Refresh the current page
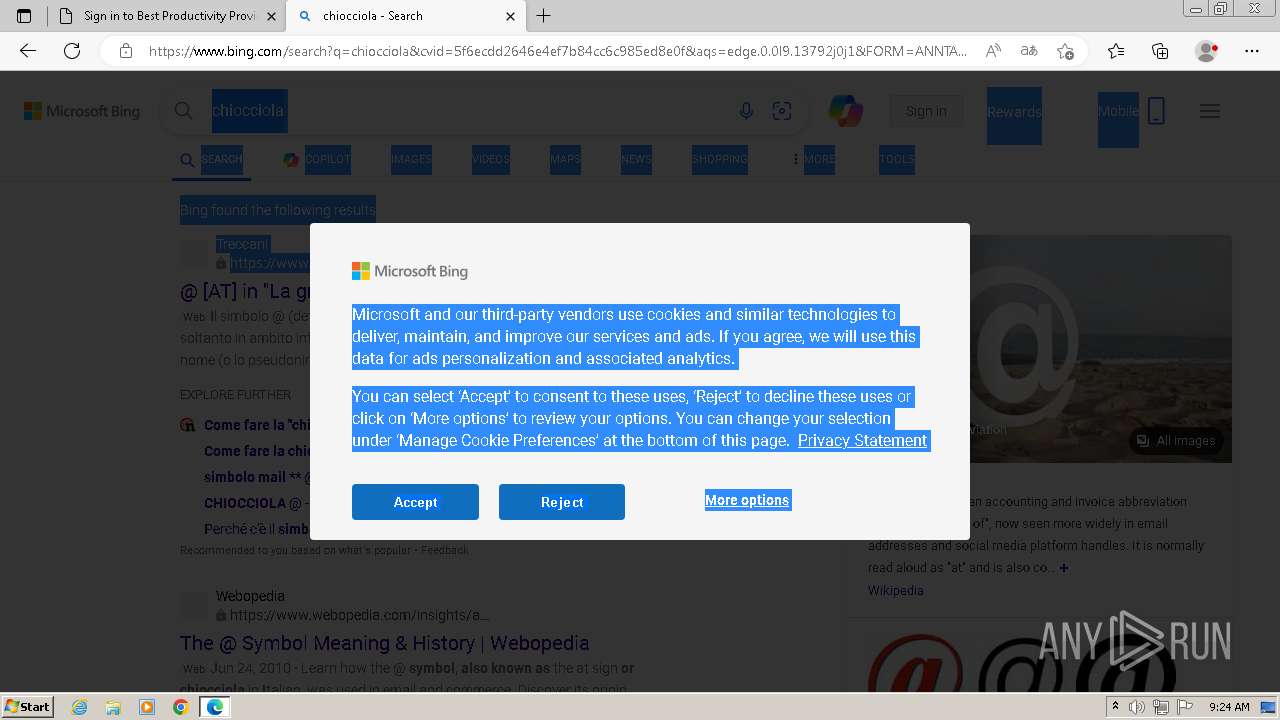 (x=72, y=51)
